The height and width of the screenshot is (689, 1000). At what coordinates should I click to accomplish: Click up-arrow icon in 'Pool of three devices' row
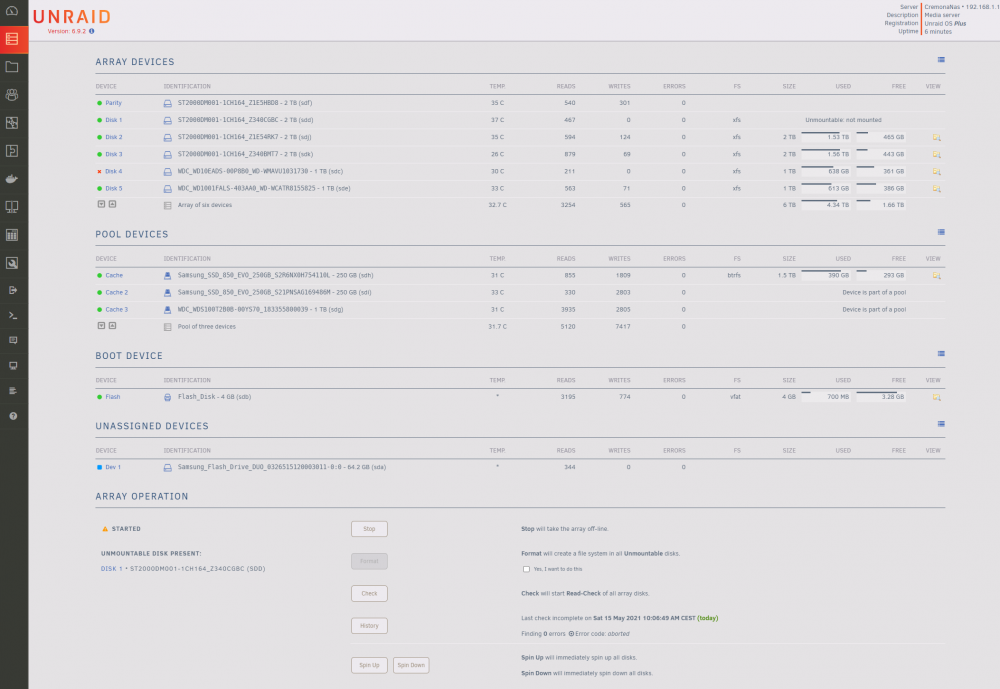tap(112, 325)
